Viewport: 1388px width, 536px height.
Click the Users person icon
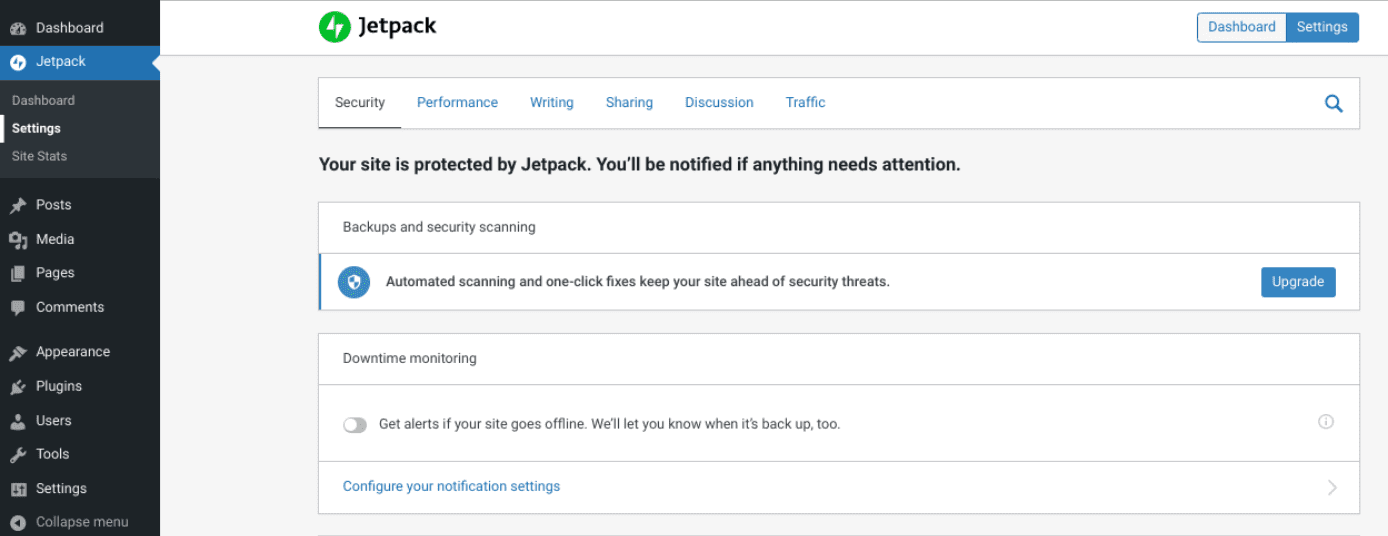point(18,421)
